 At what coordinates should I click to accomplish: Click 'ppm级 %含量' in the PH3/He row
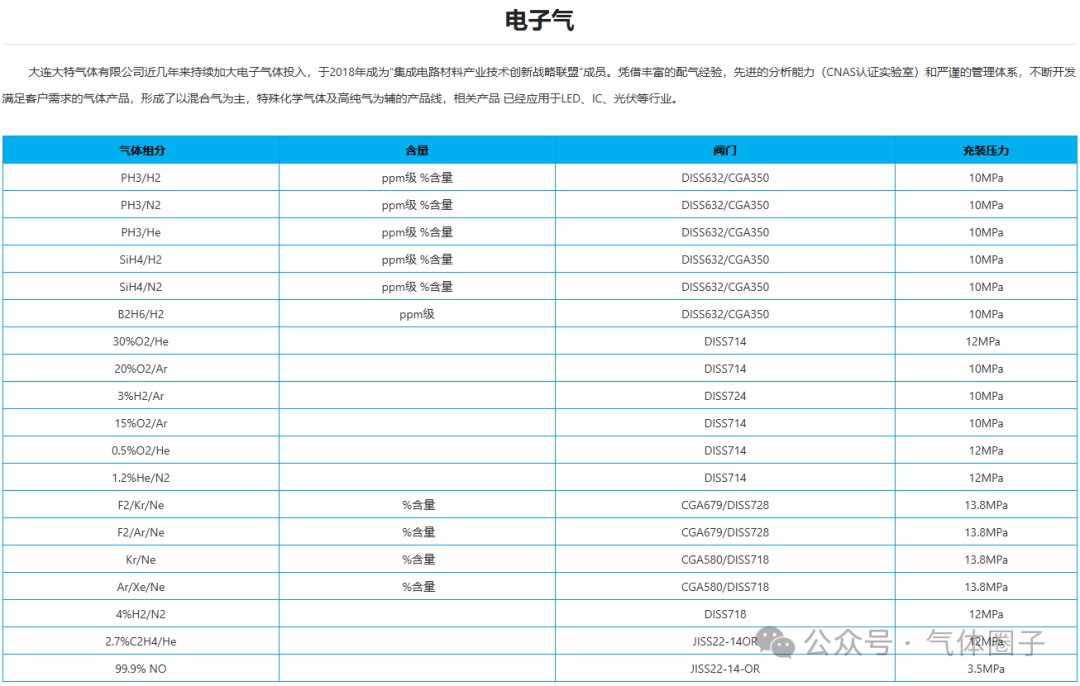[x=417, y=232]
